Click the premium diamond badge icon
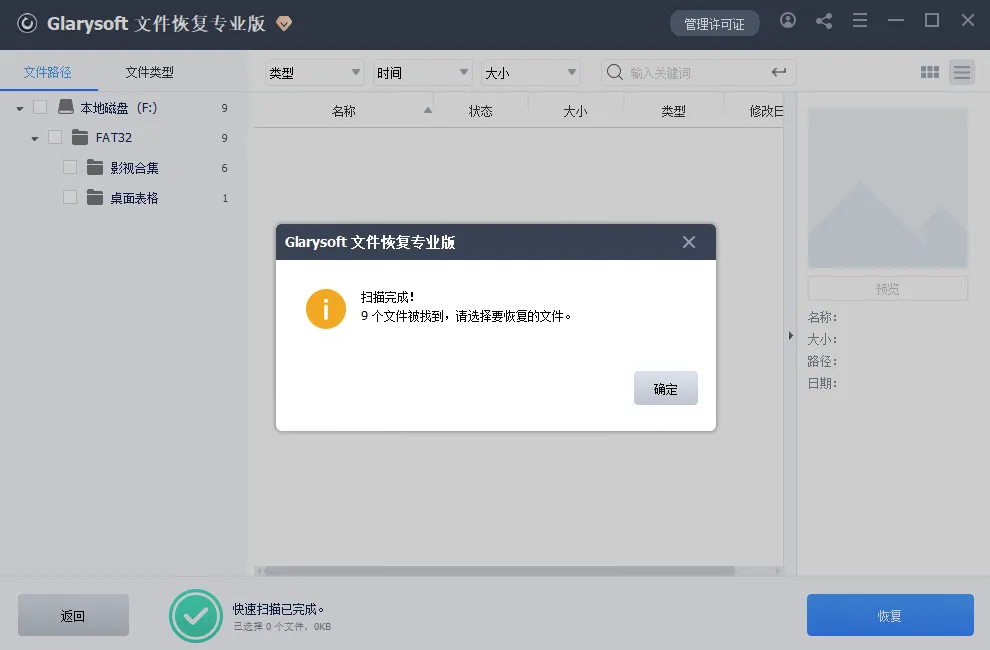This screenshot has width=990, height=650. coord(284,24)
